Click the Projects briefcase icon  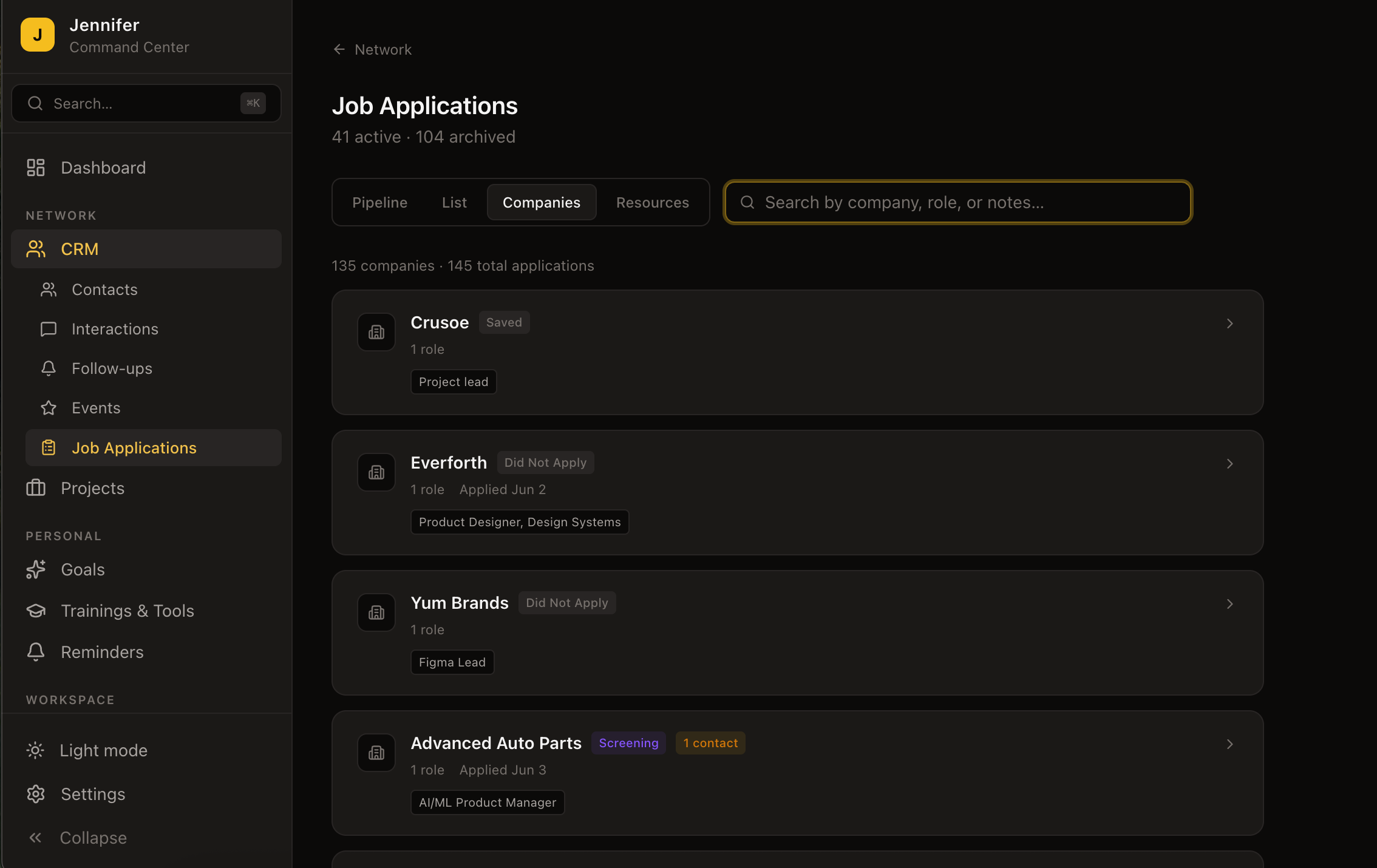pyautogui.click(x=36, y=487)
